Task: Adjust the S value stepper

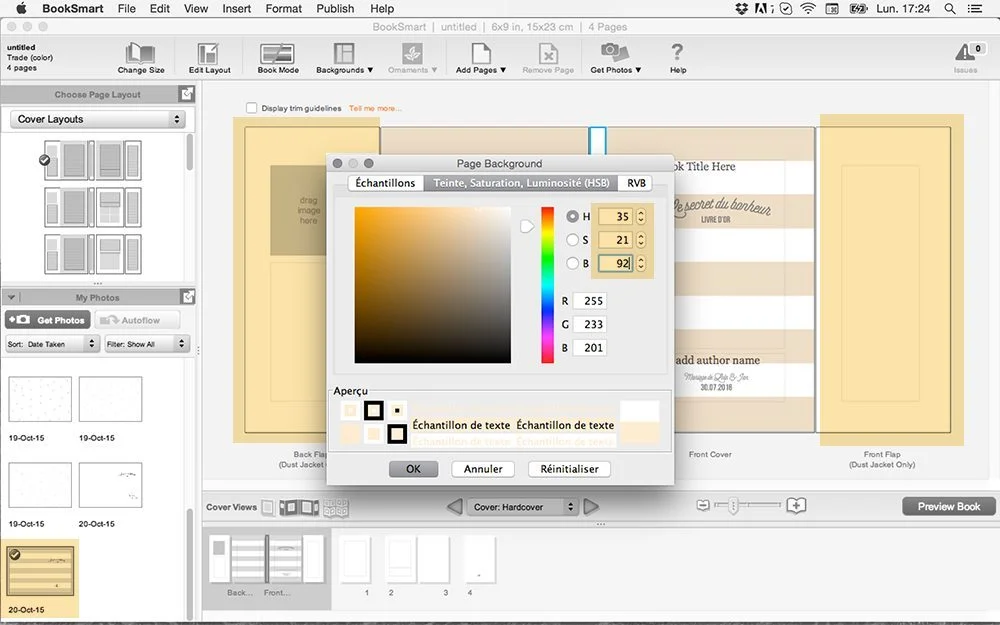Action: tap(641, 240)
